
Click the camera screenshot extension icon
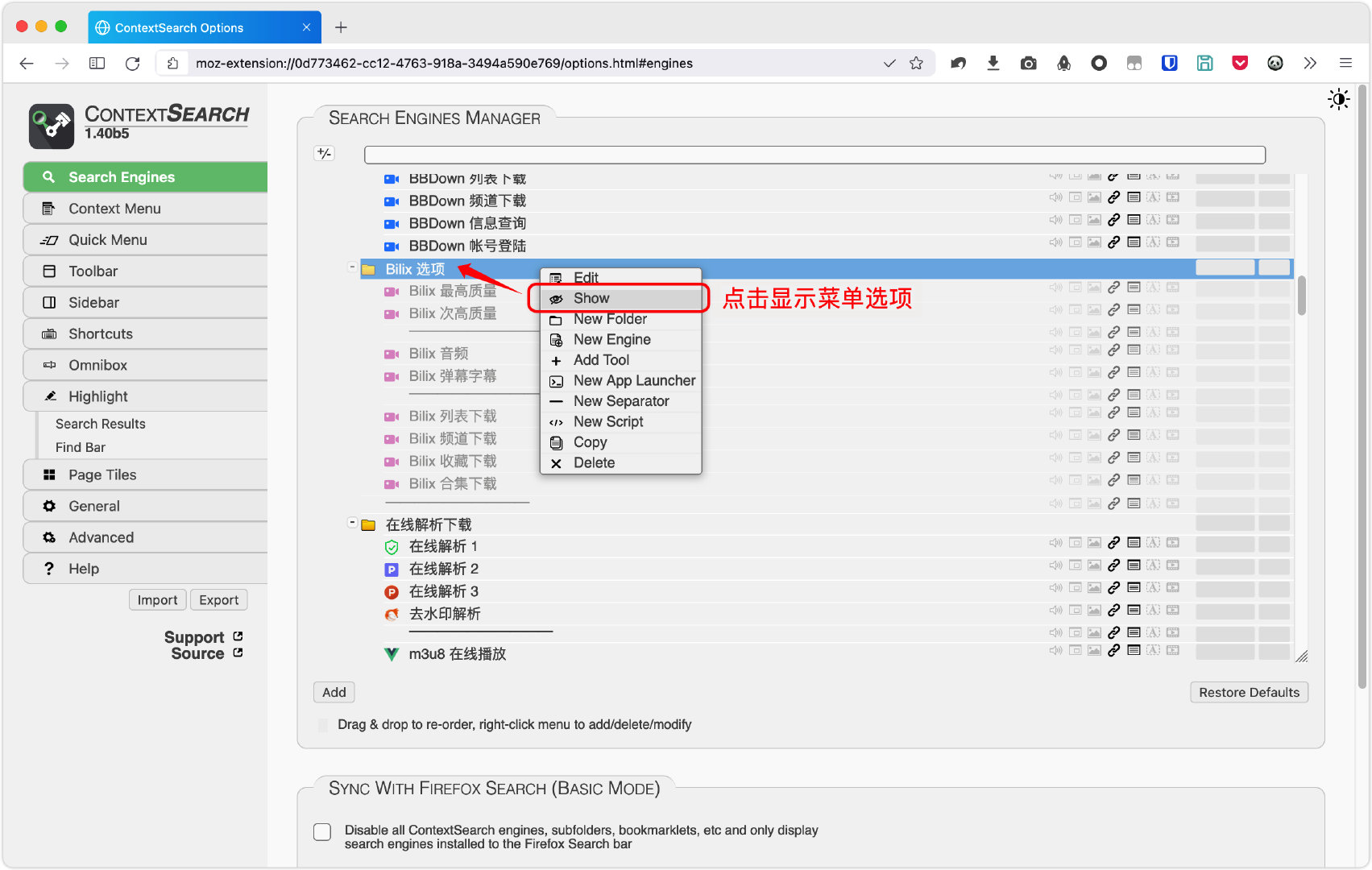coord(1029,64)
